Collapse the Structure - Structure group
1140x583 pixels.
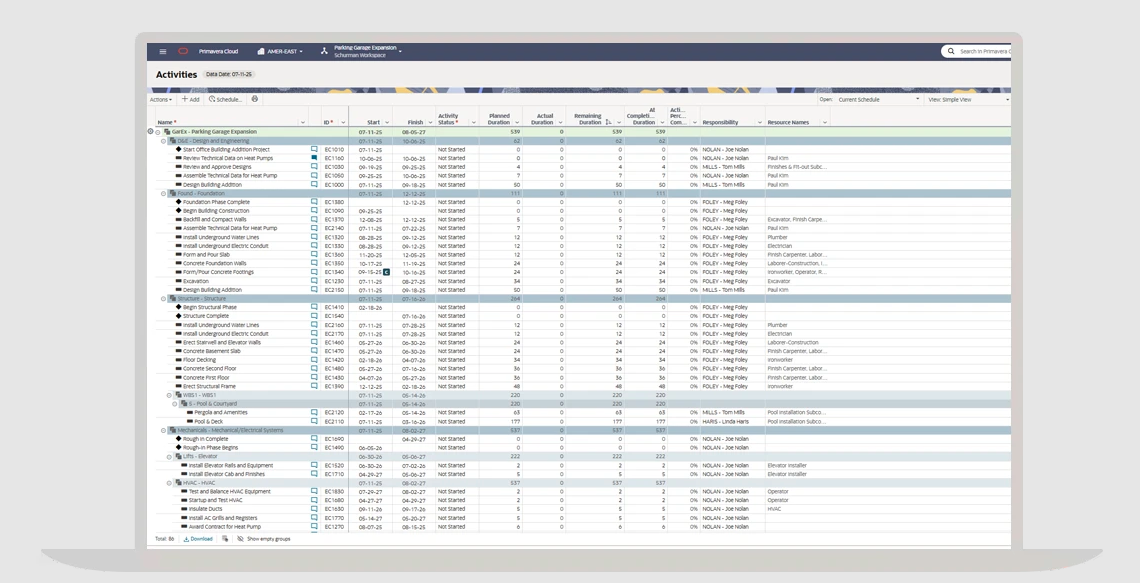[164, 299]
